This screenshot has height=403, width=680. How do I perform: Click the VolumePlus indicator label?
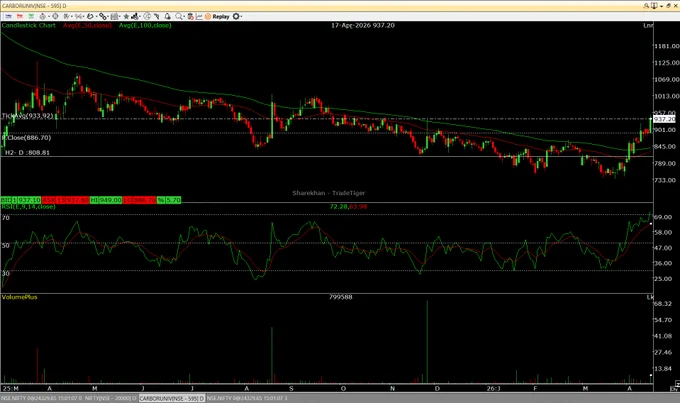click(20, 297)
